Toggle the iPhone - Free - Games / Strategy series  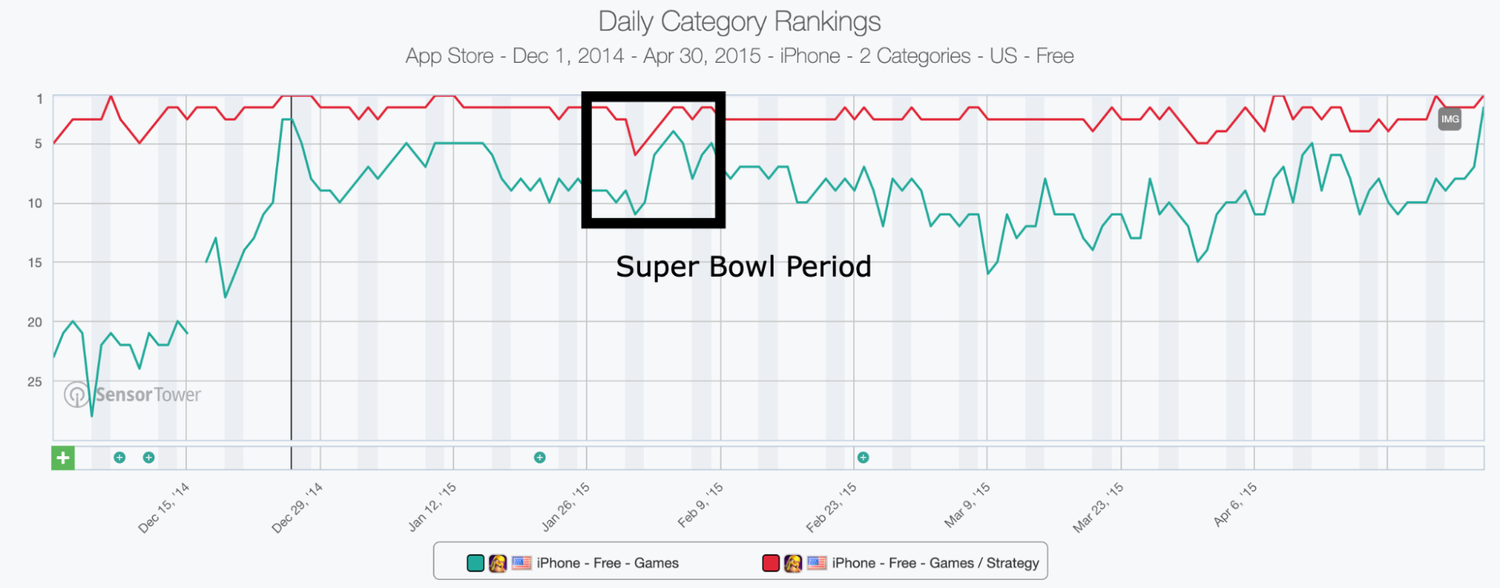[935, 563]
